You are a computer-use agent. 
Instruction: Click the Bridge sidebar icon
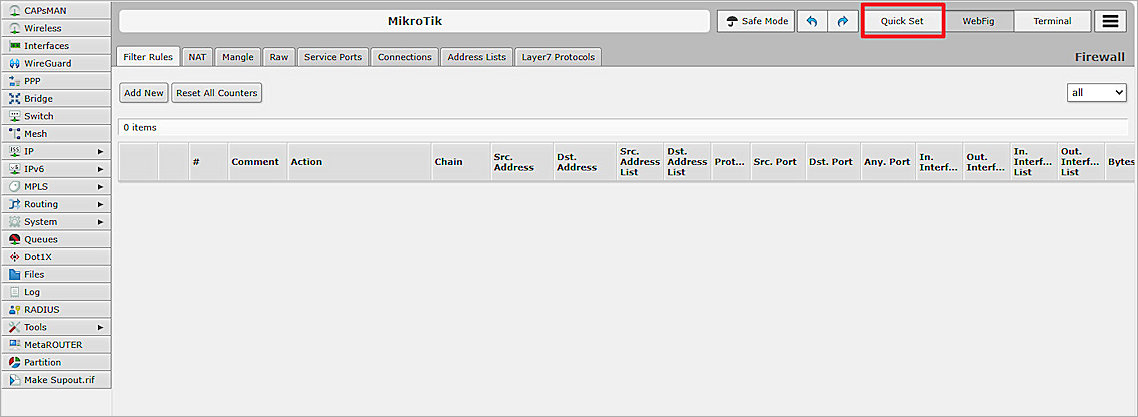click(x=15, y=99)
